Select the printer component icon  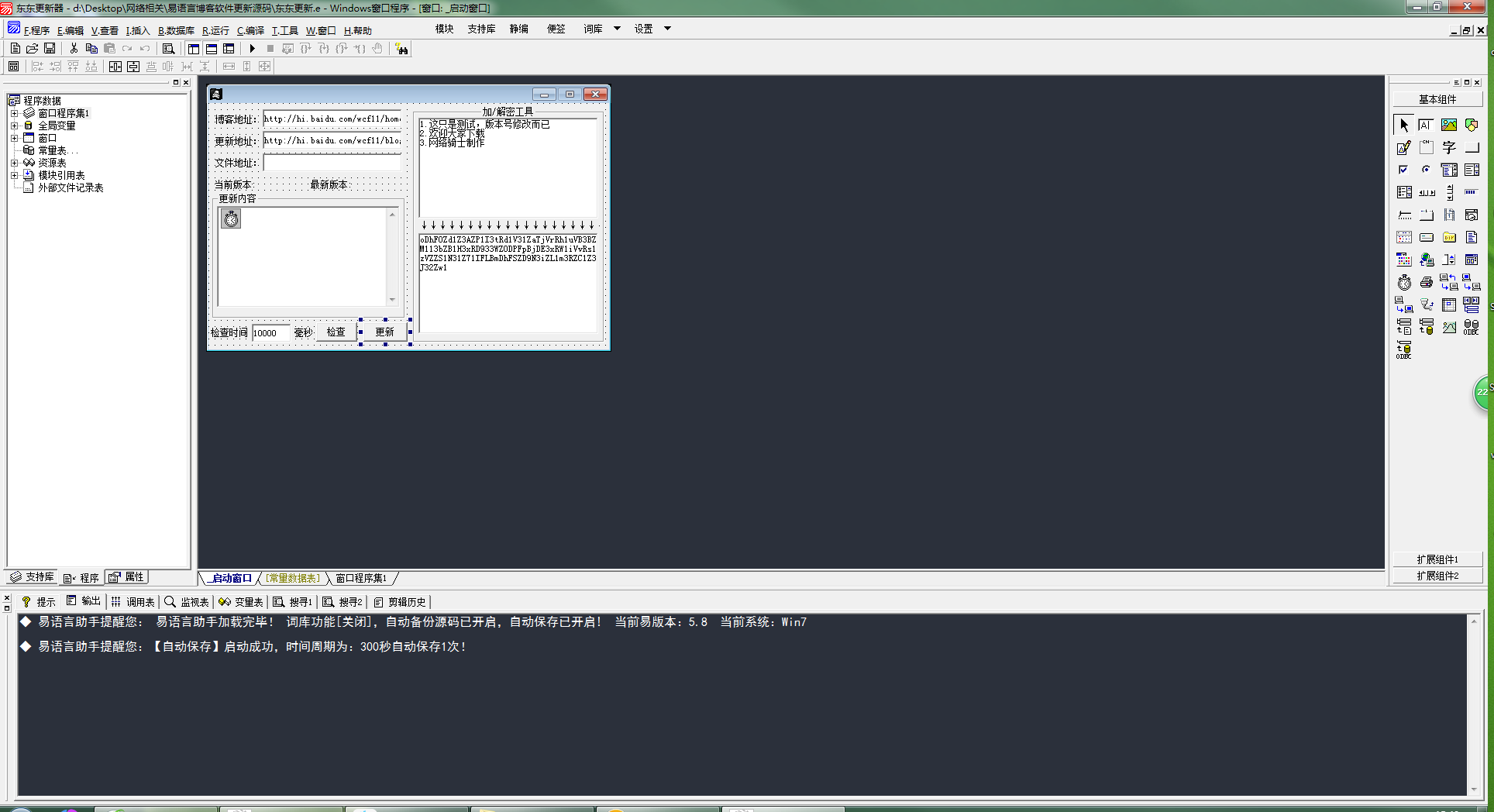click(x=1427, y=282)
